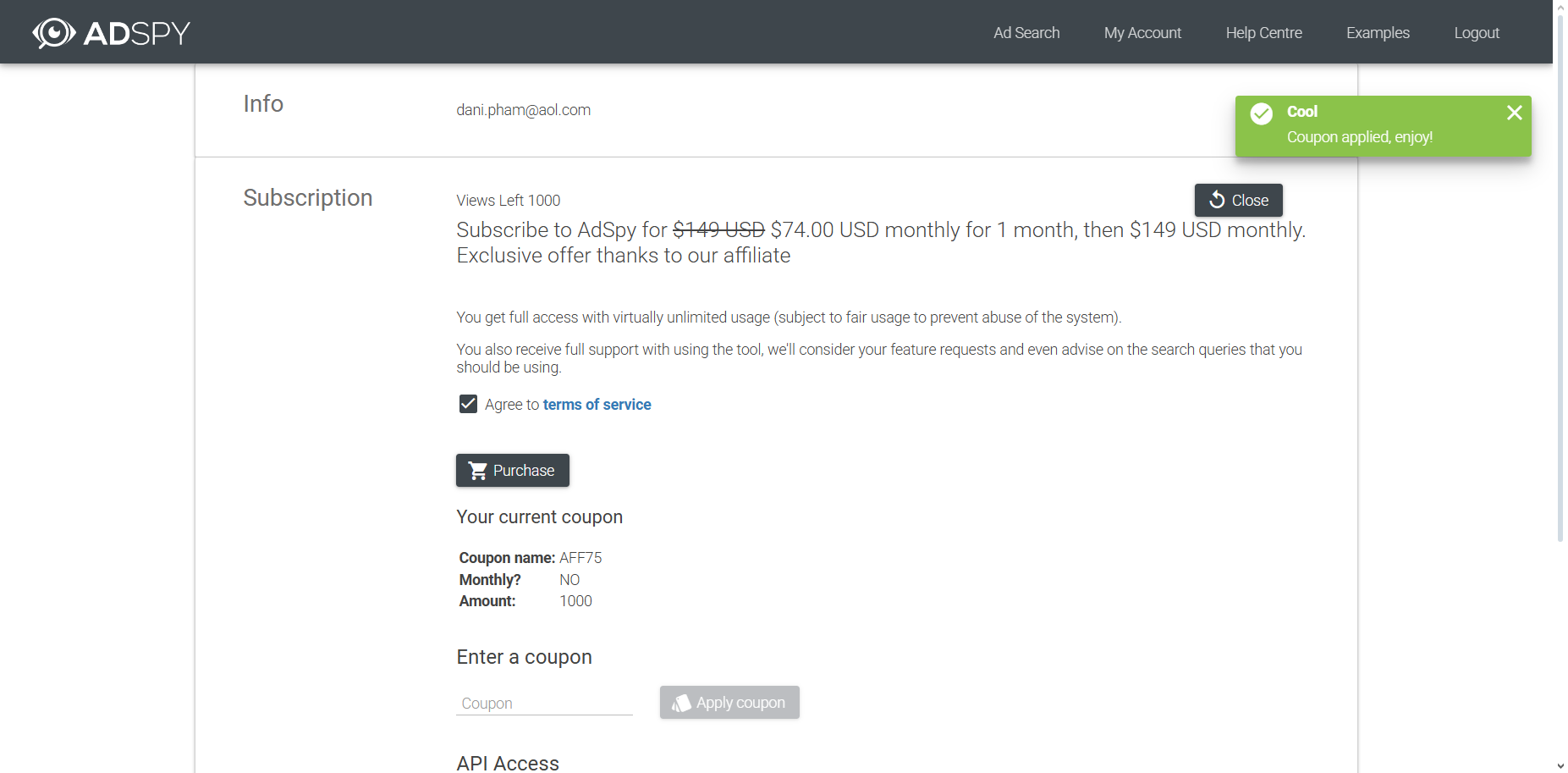1568x773 pixels.
Task: View the Examples page
Action: (1378, 33)
